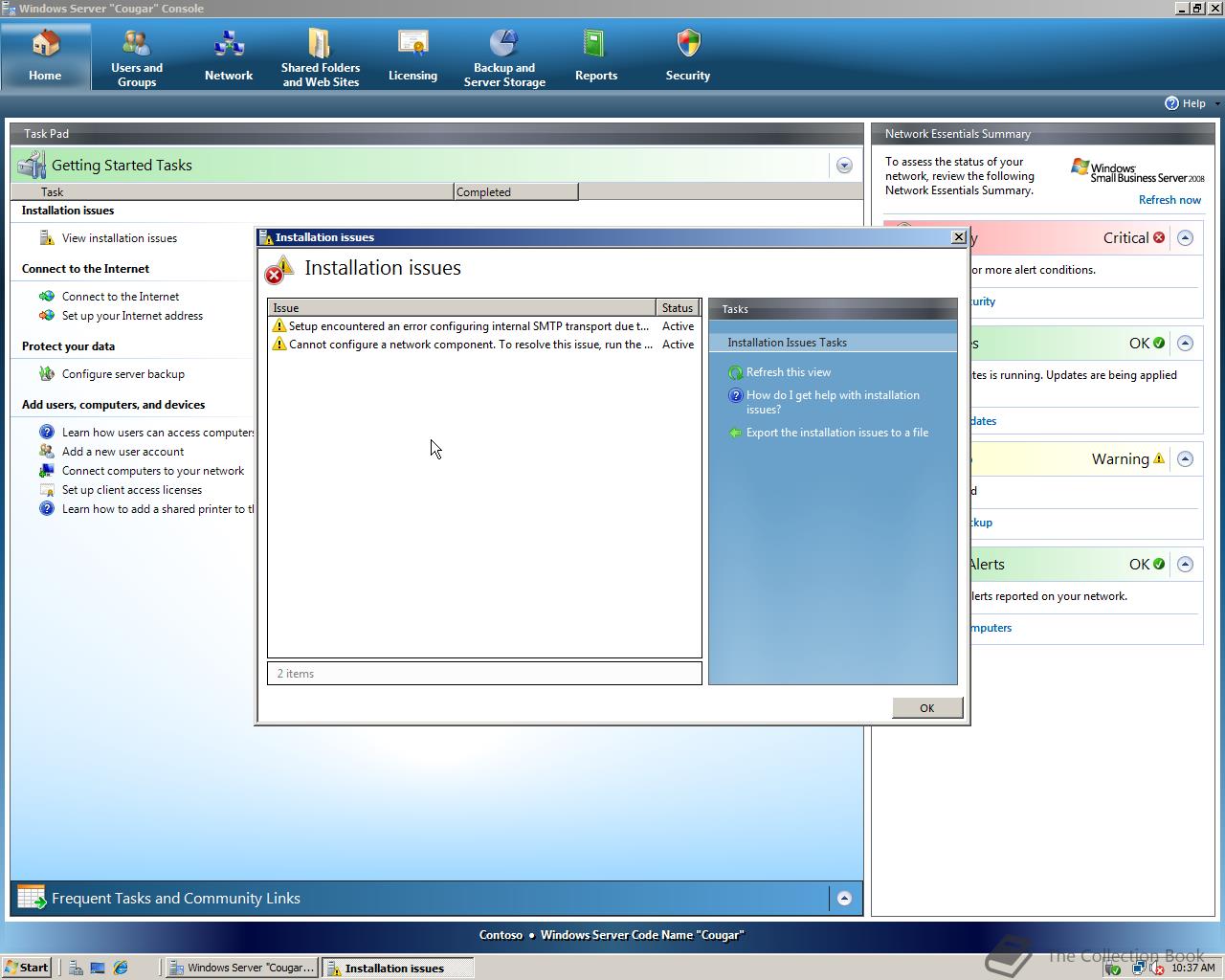Collapse the Warning status section
Viewport: 1225px width, 980px height.
pyautogui.click(x=1185, y=459)
